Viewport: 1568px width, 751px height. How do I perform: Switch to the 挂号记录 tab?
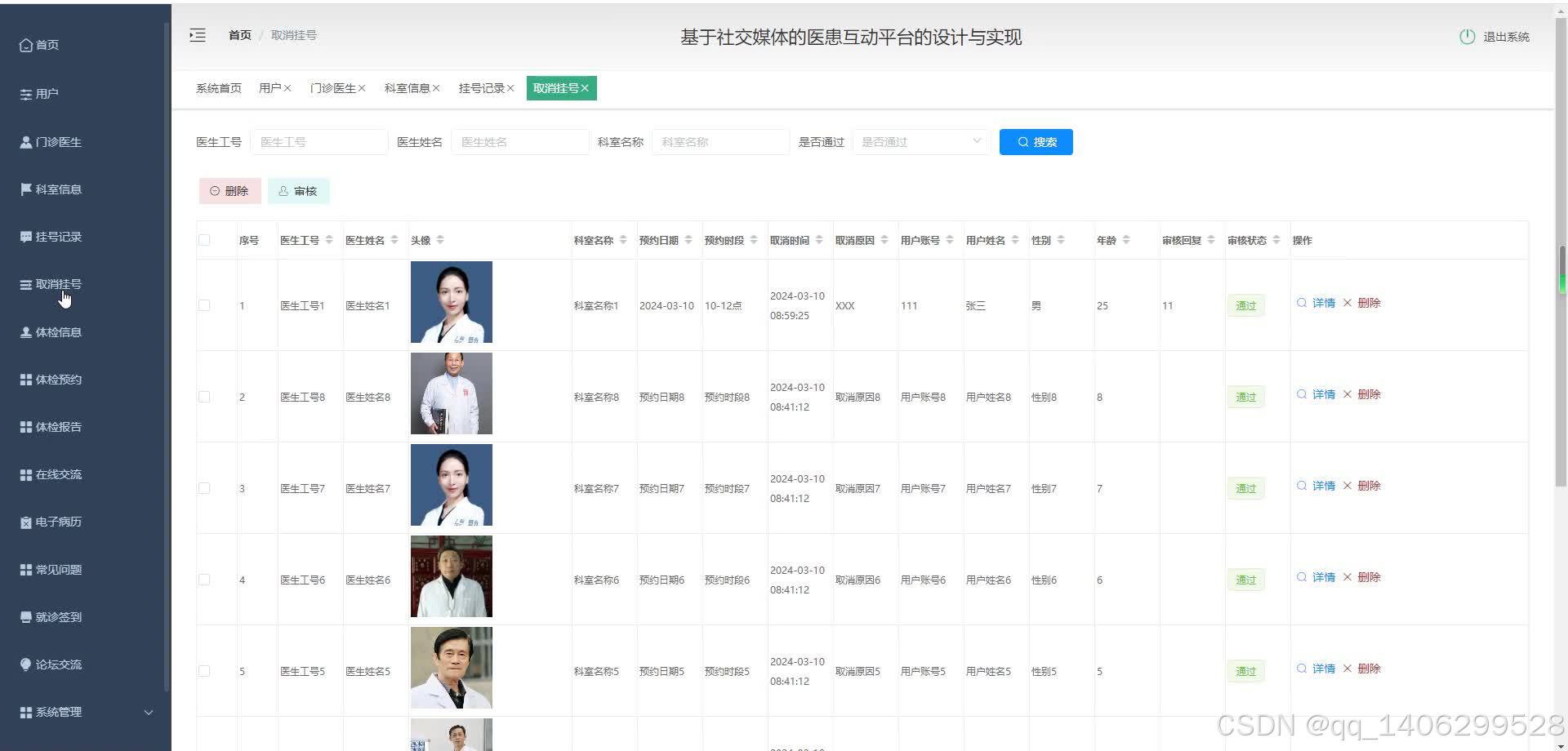point(481,88)
